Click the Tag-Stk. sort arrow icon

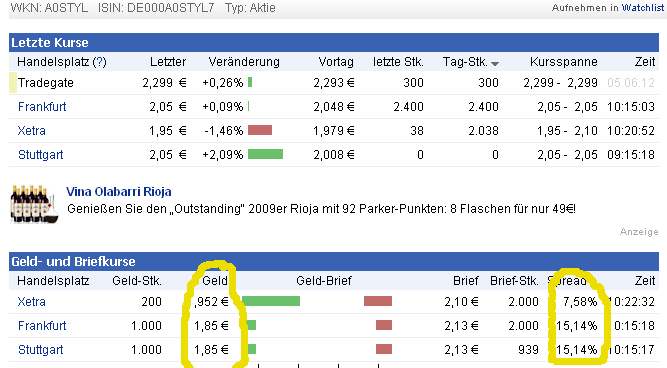point(495,64)
